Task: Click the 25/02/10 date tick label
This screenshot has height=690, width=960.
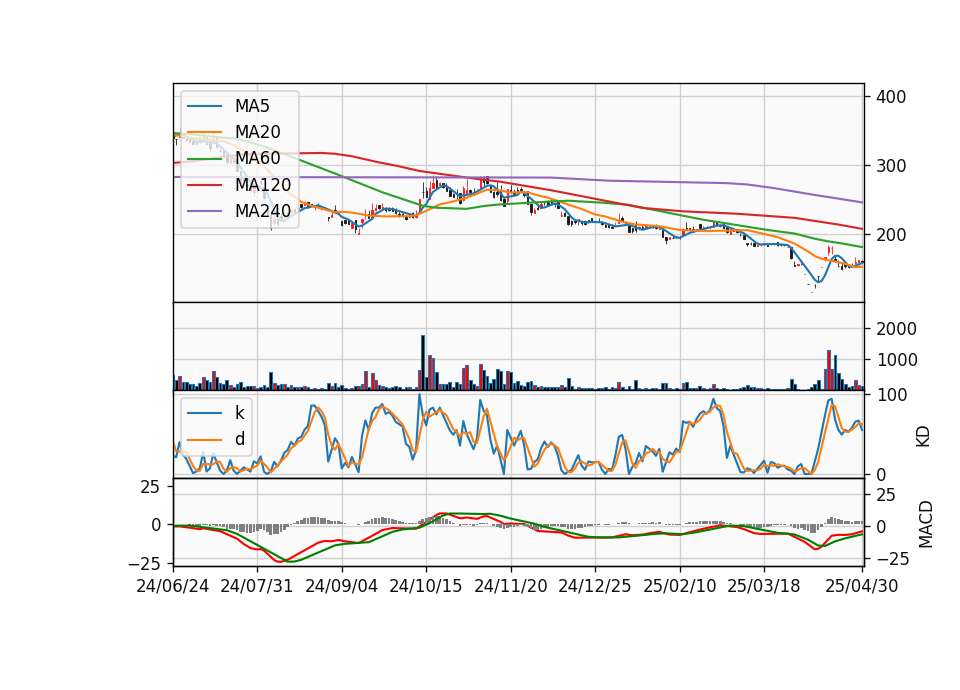Action: tap(680, 586)
